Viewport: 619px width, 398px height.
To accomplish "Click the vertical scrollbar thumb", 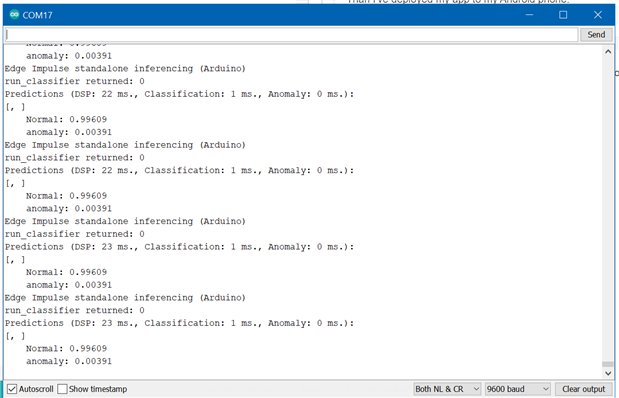I will coord(608,364).
